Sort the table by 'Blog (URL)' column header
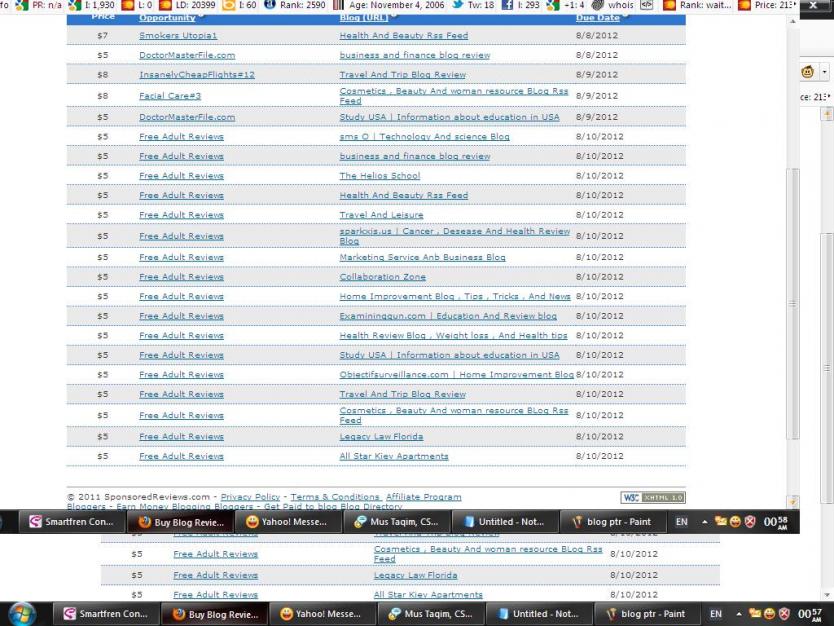834x626 pixels. [x=363, y=18]
